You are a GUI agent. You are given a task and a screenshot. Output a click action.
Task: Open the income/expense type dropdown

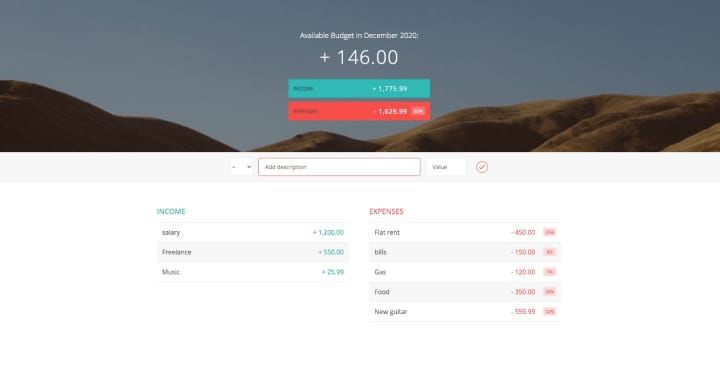point(242,167)
